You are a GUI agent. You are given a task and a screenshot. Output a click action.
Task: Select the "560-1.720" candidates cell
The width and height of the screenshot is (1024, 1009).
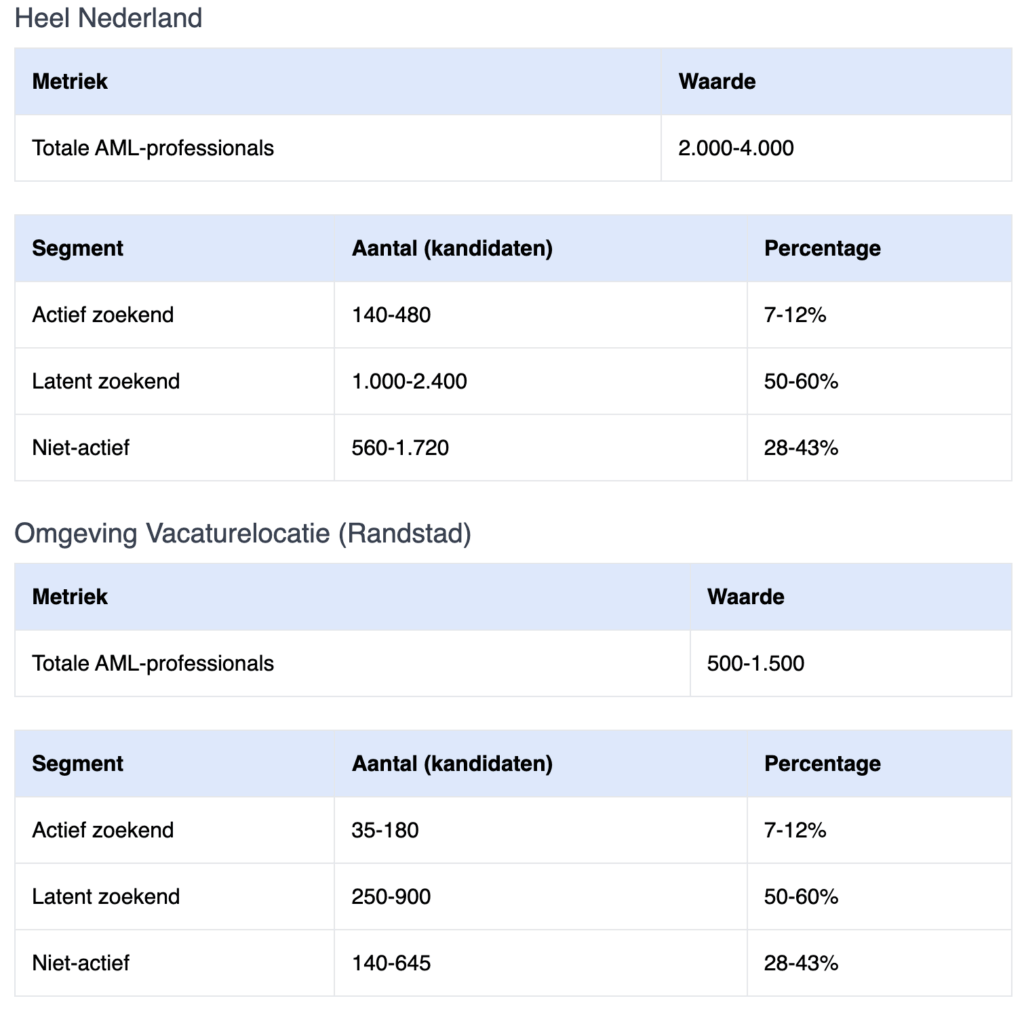[x=400, y=448]
